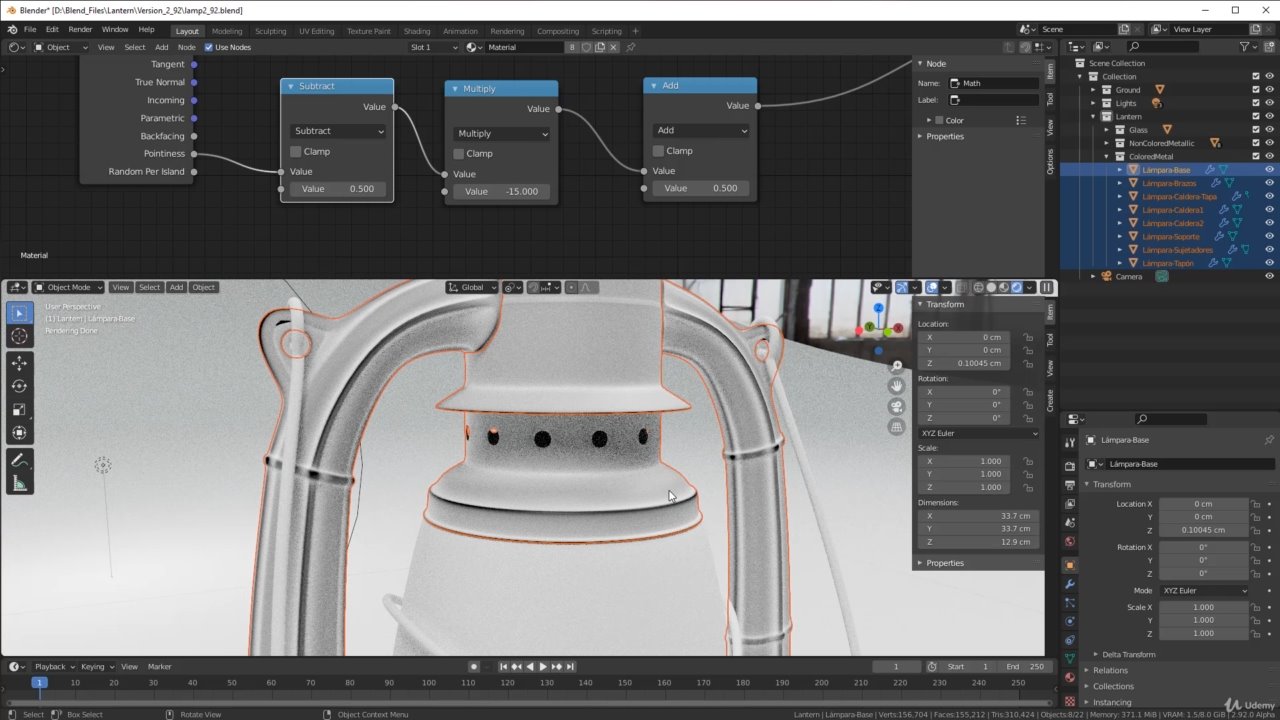The width and height of the screenshot is (1280, 720).
Task: Click the Add menu in 3D viewport header
Action: coord(176,287)
